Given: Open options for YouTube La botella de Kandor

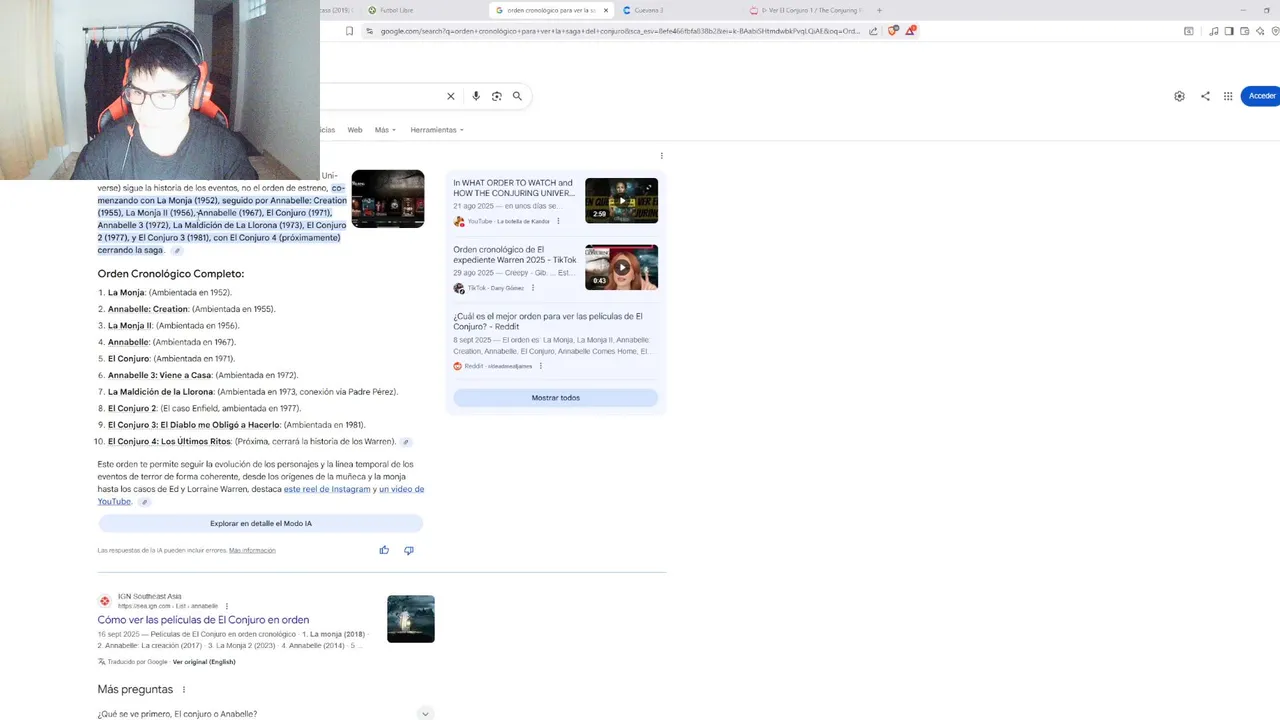Looking at the screenshot, I should pyautogui.click(x=558, y=221).
